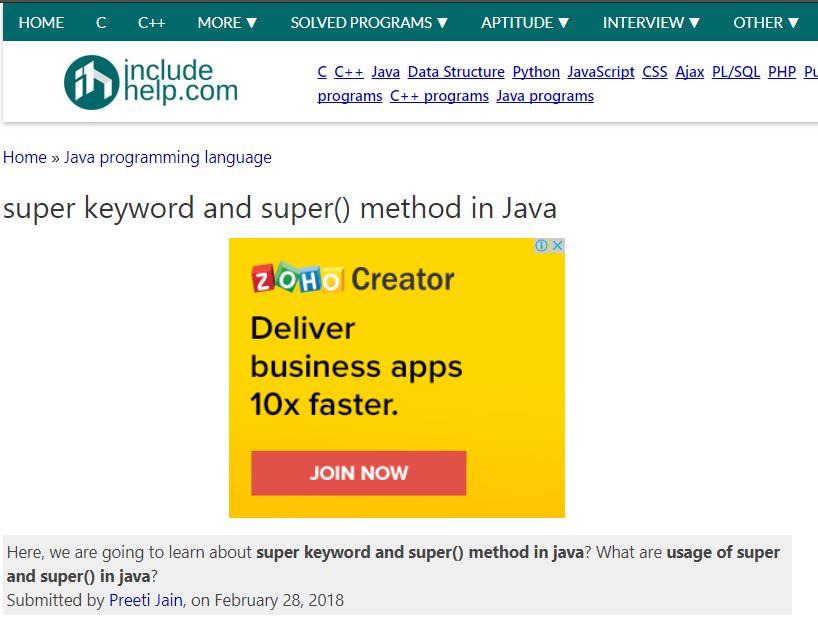The width and height of the screenshot is (818, 640).
Task: Expand the SOLVED PROGRAMS dropdown
Action: click(369, 22)
